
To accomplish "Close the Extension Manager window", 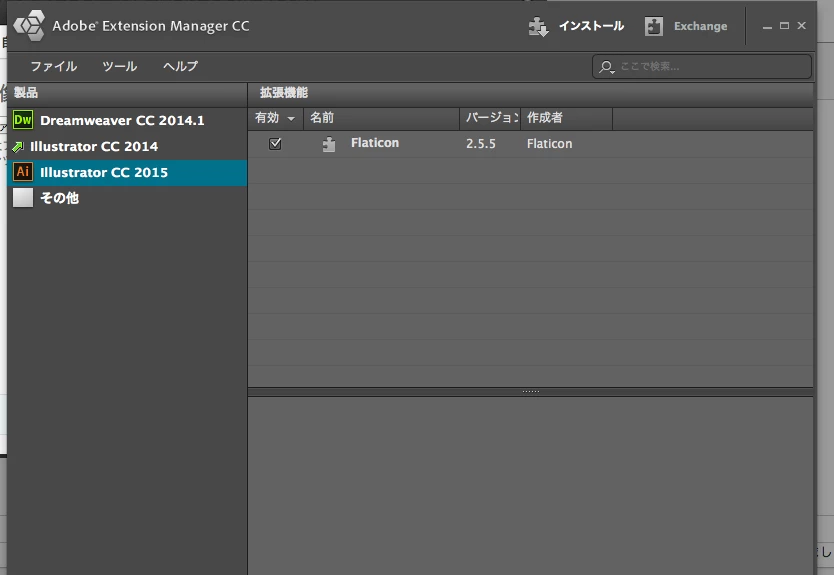I will [802, 26].
